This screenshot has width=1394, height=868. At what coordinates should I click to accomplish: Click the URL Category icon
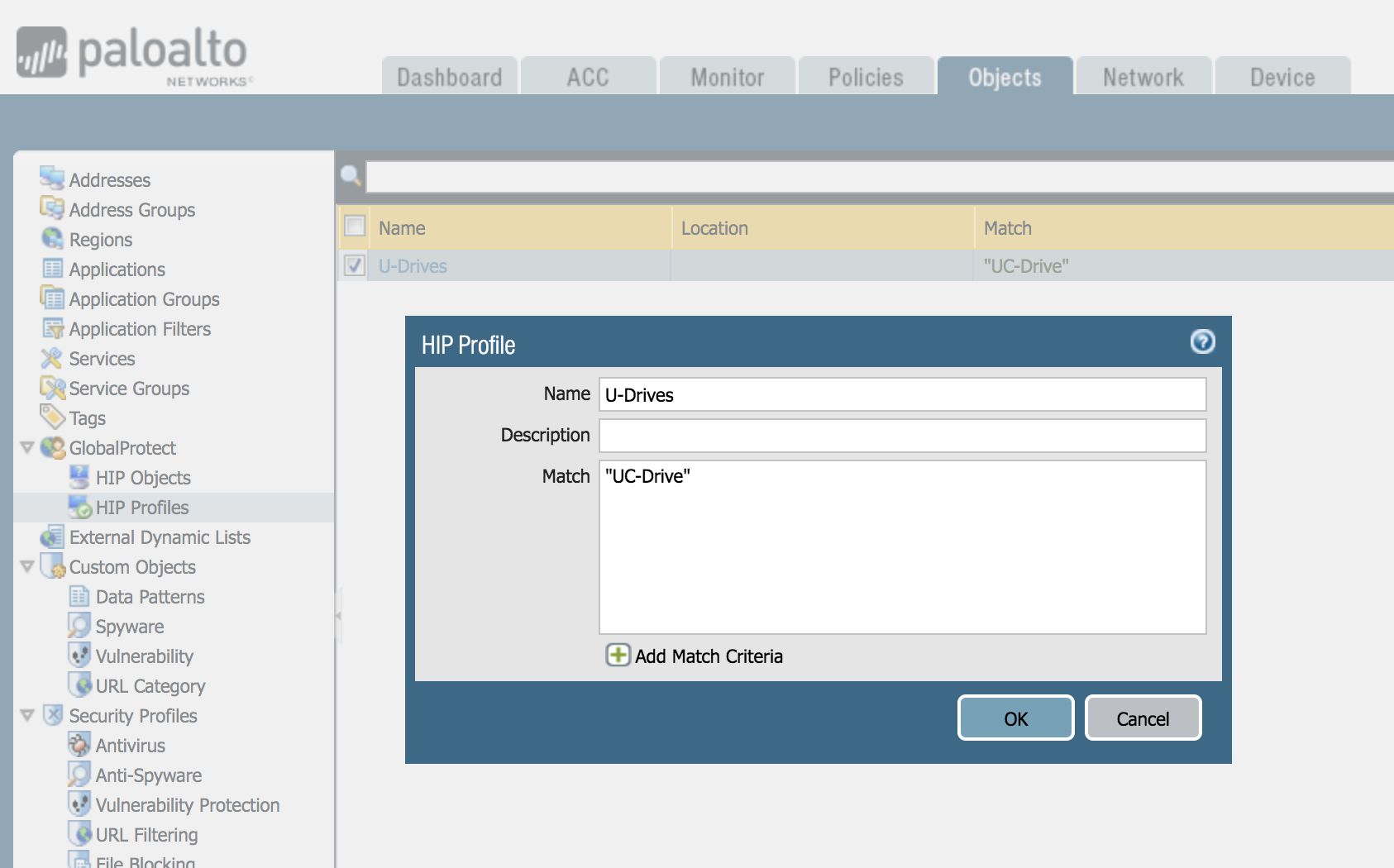(79, 685)
